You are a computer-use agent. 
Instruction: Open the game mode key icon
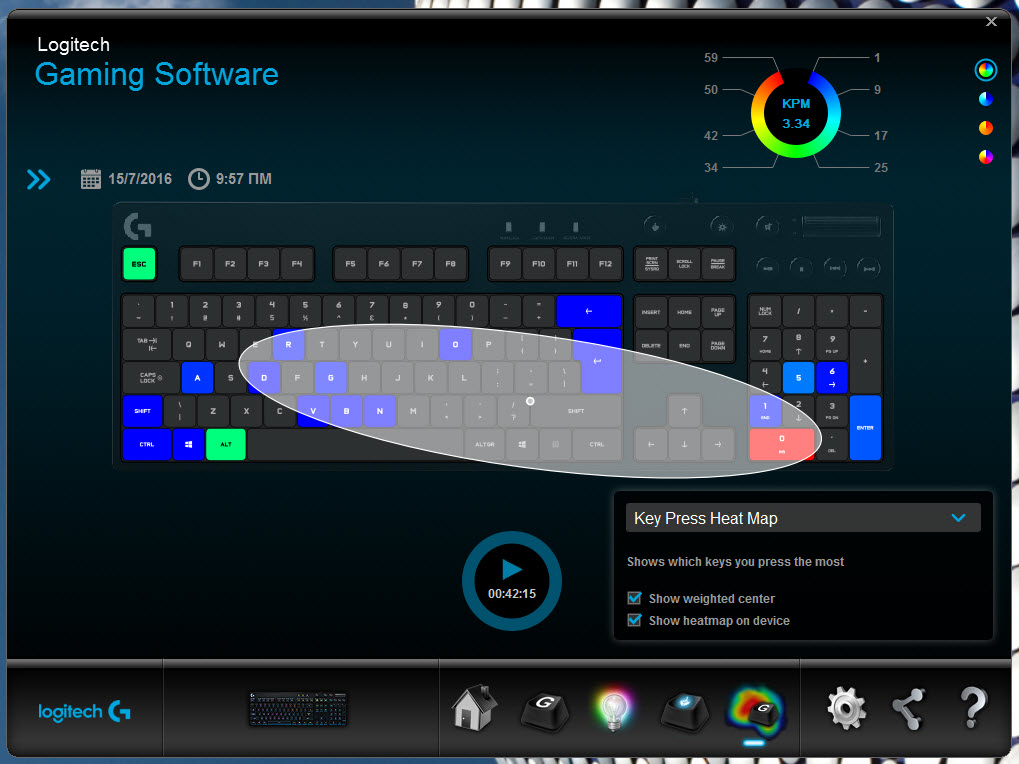[685, 711]
